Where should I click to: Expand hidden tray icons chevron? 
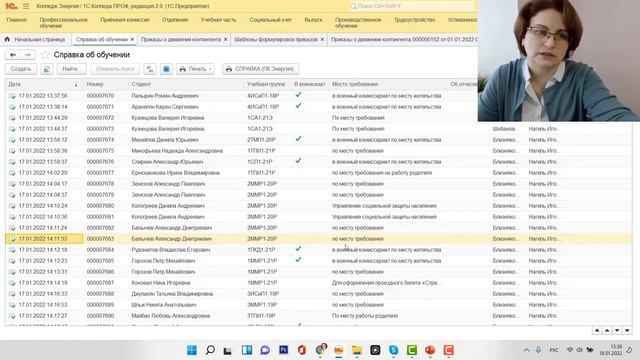click(x=526, y=350)
